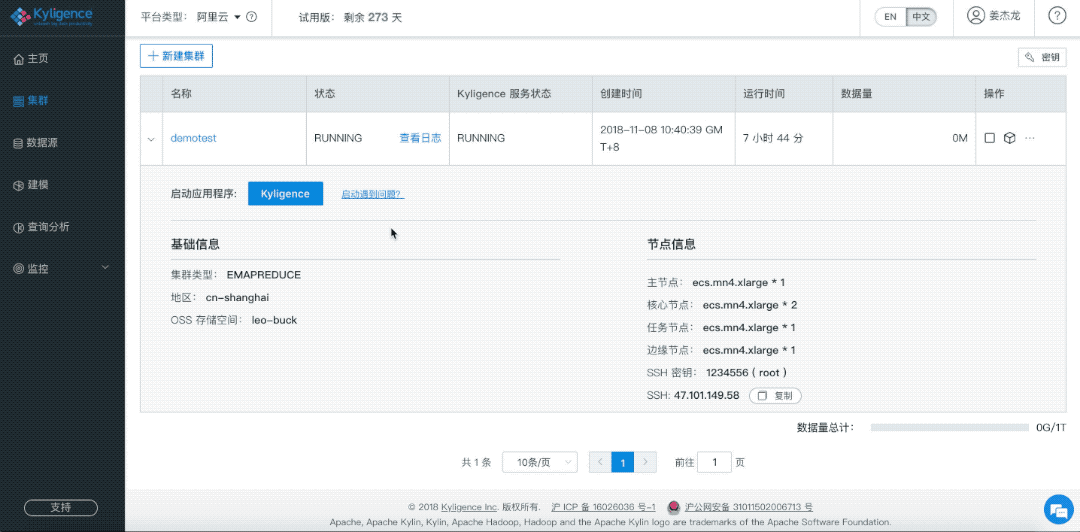Click the SSH key value 1234556 ( root )
This screenshot has width=1080, height=532.
click(x=747, y=373)
